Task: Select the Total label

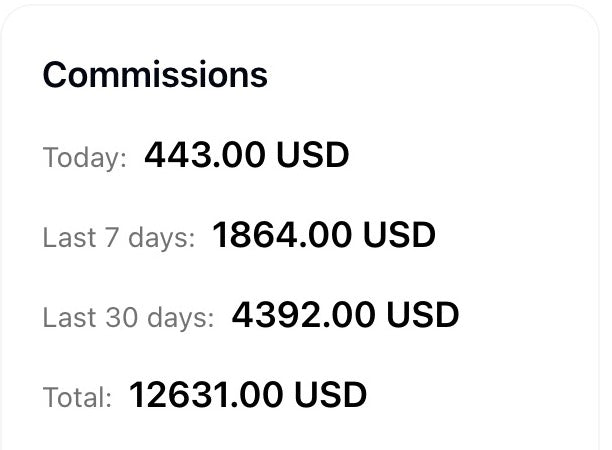Action: [x=77, y=398]
